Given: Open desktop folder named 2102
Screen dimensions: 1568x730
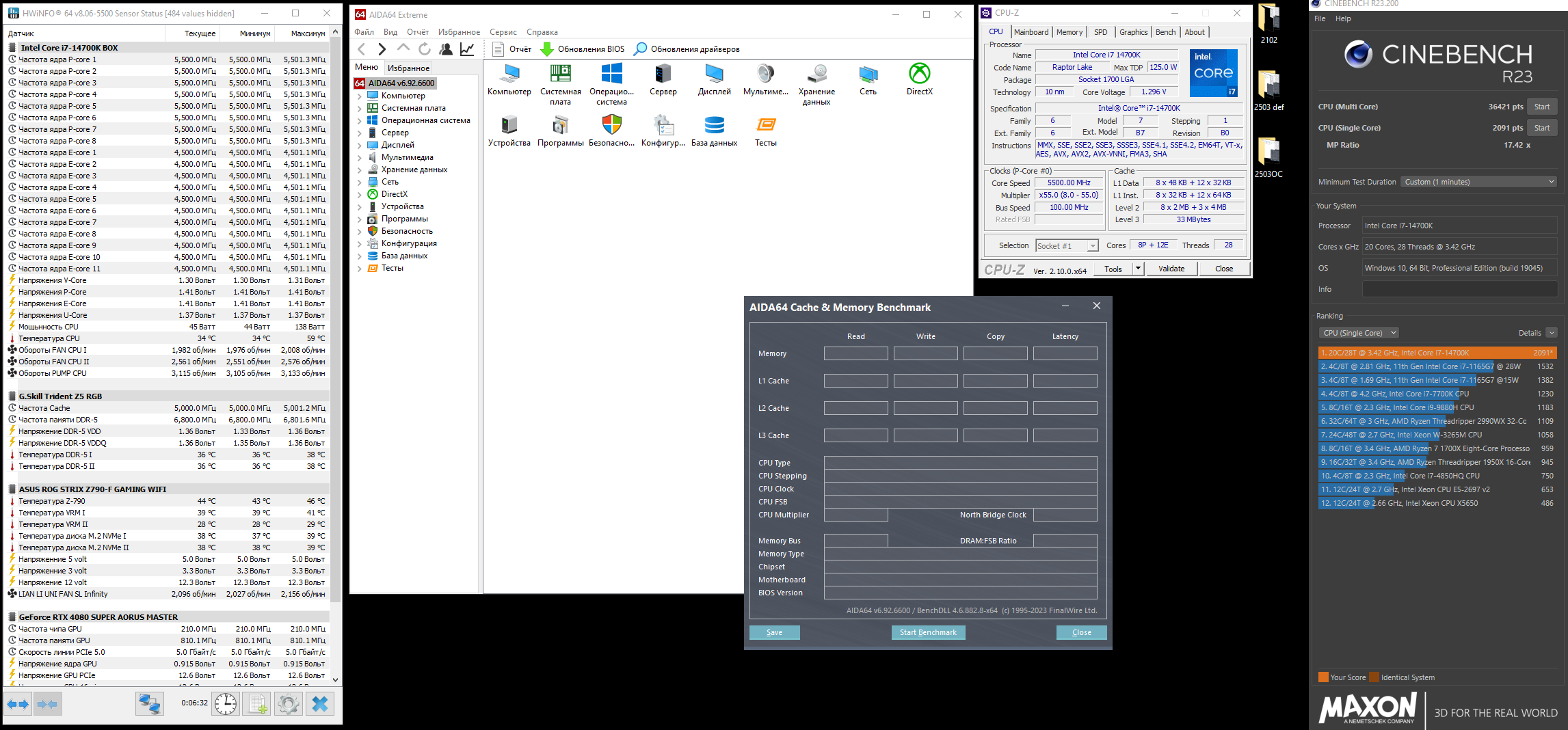Looking at the screenshot, I should click(1268, 24).
